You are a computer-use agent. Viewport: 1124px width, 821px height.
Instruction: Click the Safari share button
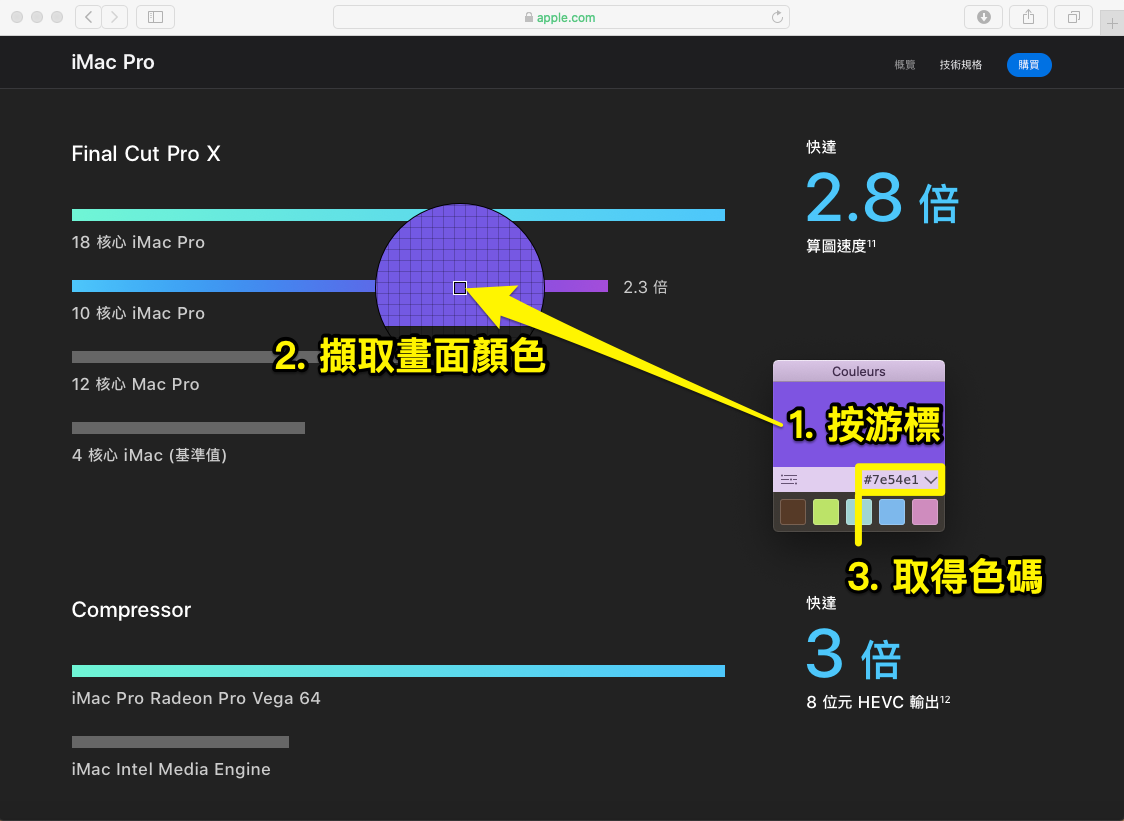[x=1029, y=17]
